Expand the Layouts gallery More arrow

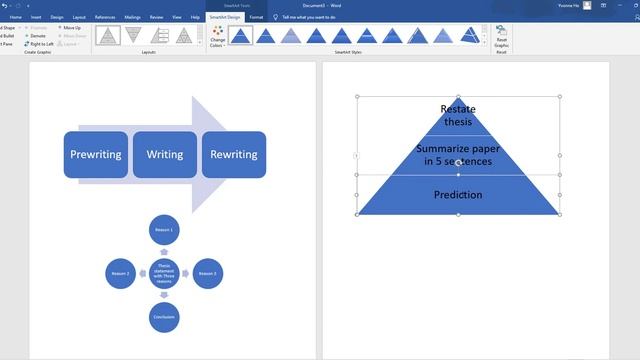pos(200,42)
